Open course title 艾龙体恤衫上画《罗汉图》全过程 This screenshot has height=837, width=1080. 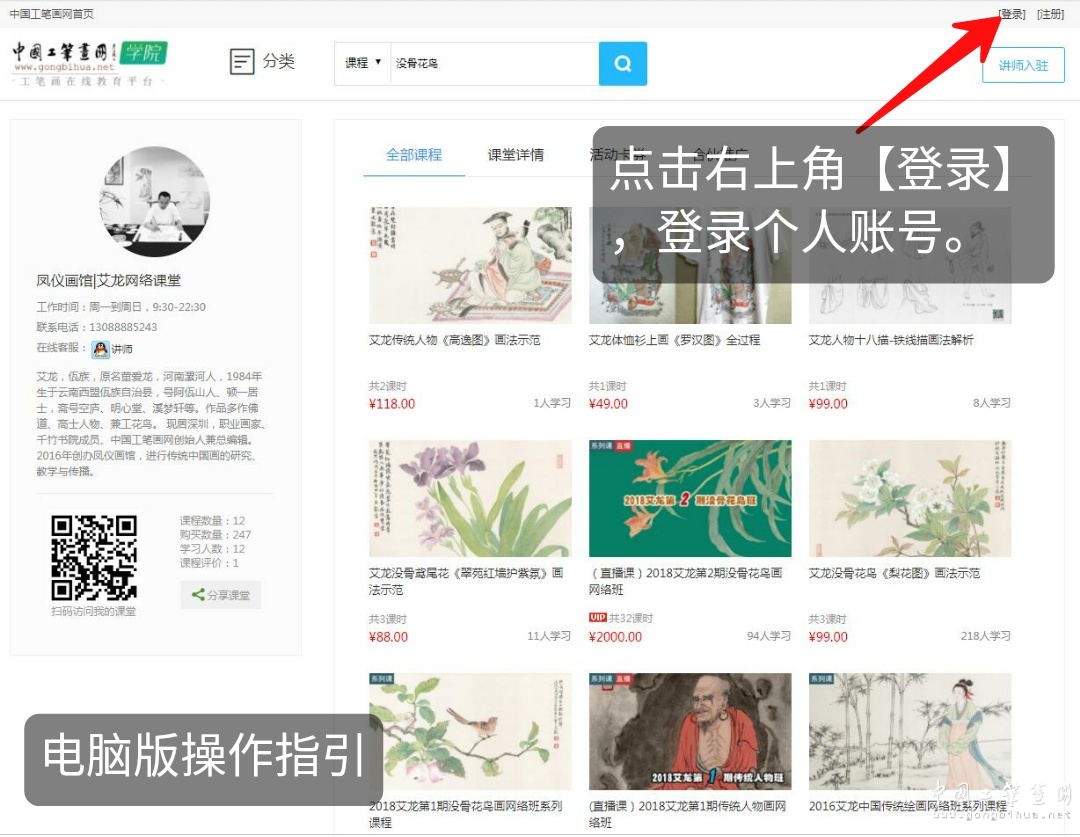(x=674, y=340)
